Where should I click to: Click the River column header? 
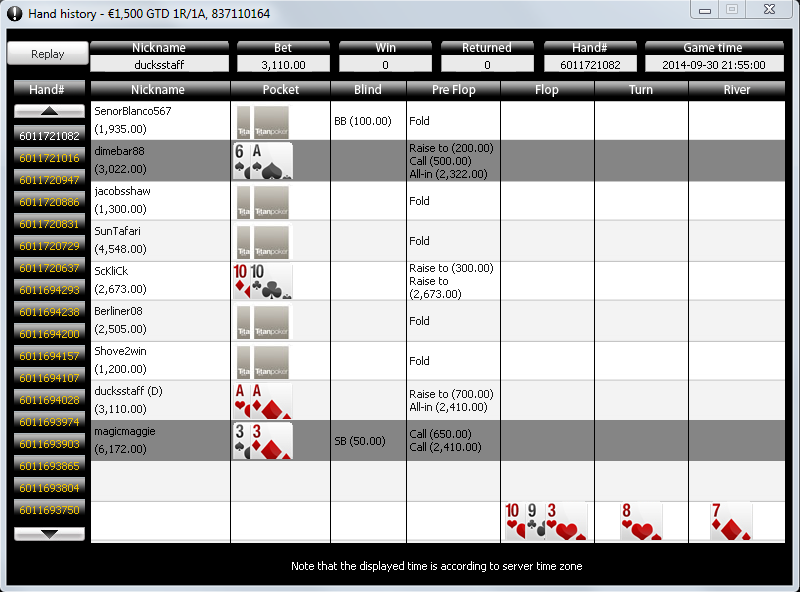[737, 89]
